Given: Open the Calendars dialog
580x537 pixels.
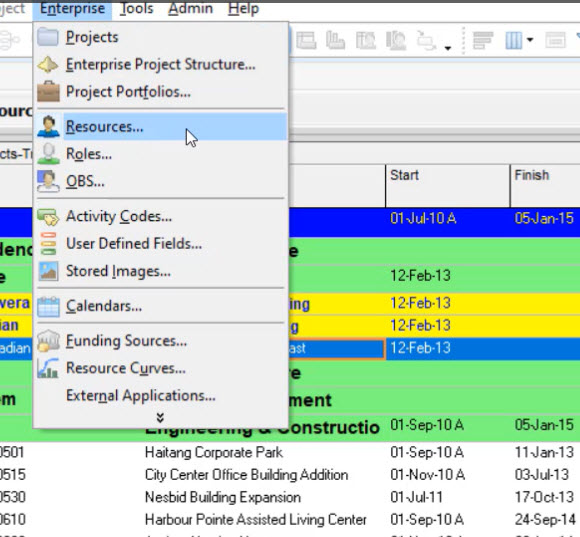Looking at the screenshot, I should point(161,306).
